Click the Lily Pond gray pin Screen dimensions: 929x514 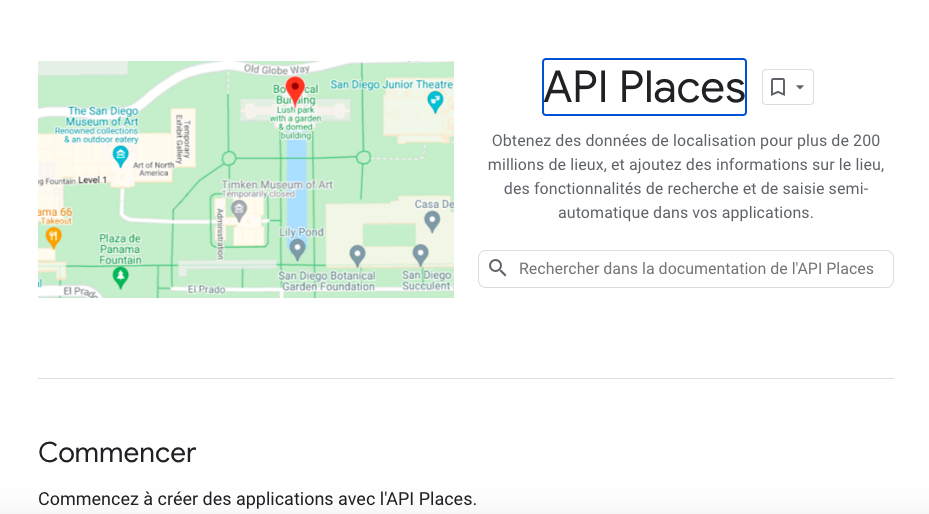[x=297, y=247]
